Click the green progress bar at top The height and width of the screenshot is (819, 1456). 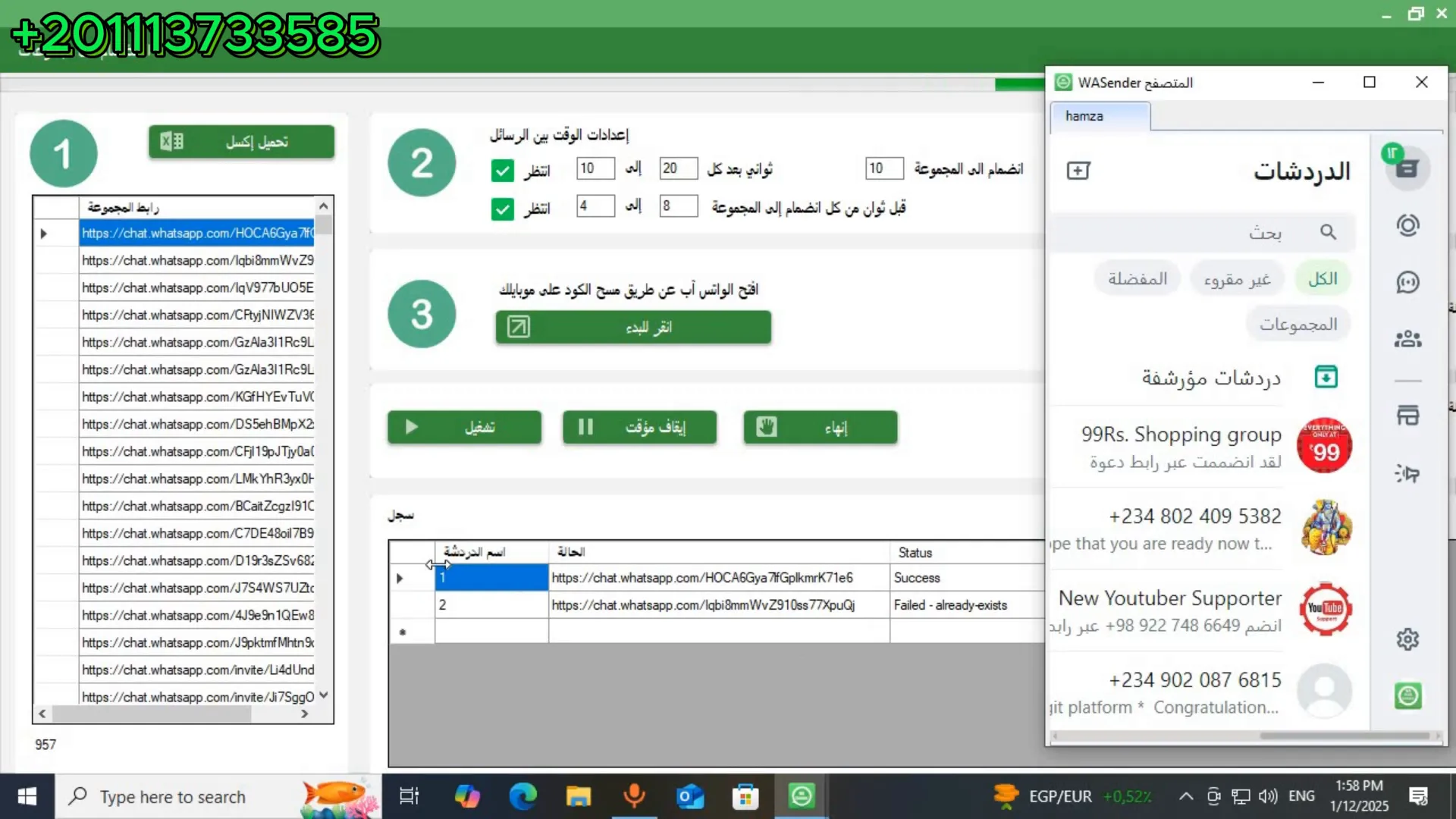[x=1019, y=85]
